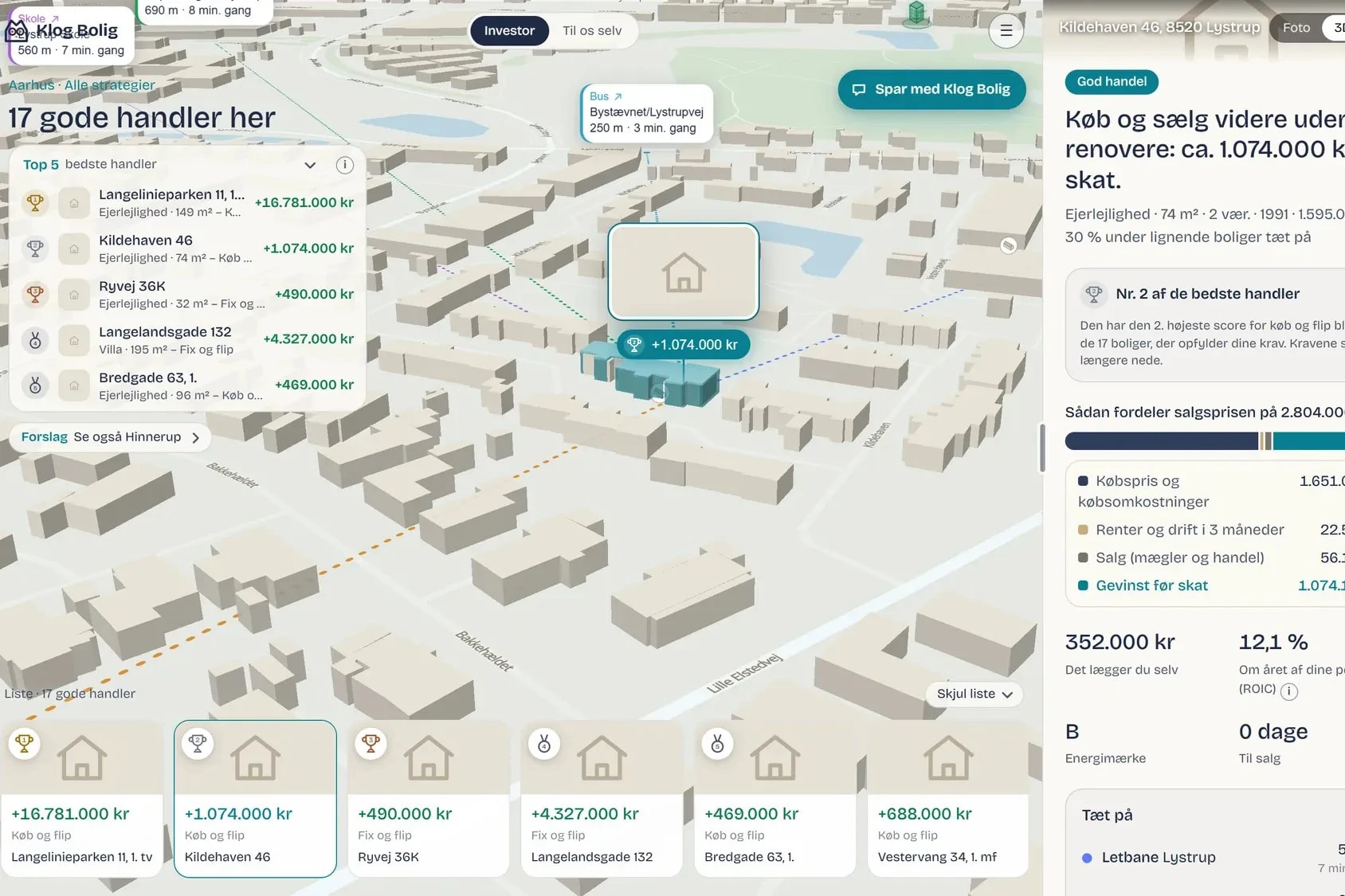Click the small round map marker near the pond
The height and width of the screenshot is (896, 1345).
point(1008,245)
